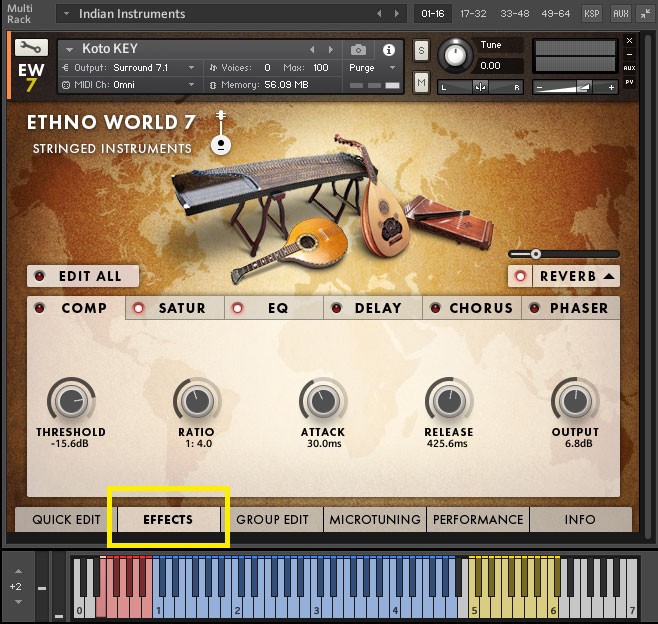Viewport: 658px width, 624px height.
Task: Open the PHASER effect tab
Action: (579, 308)
